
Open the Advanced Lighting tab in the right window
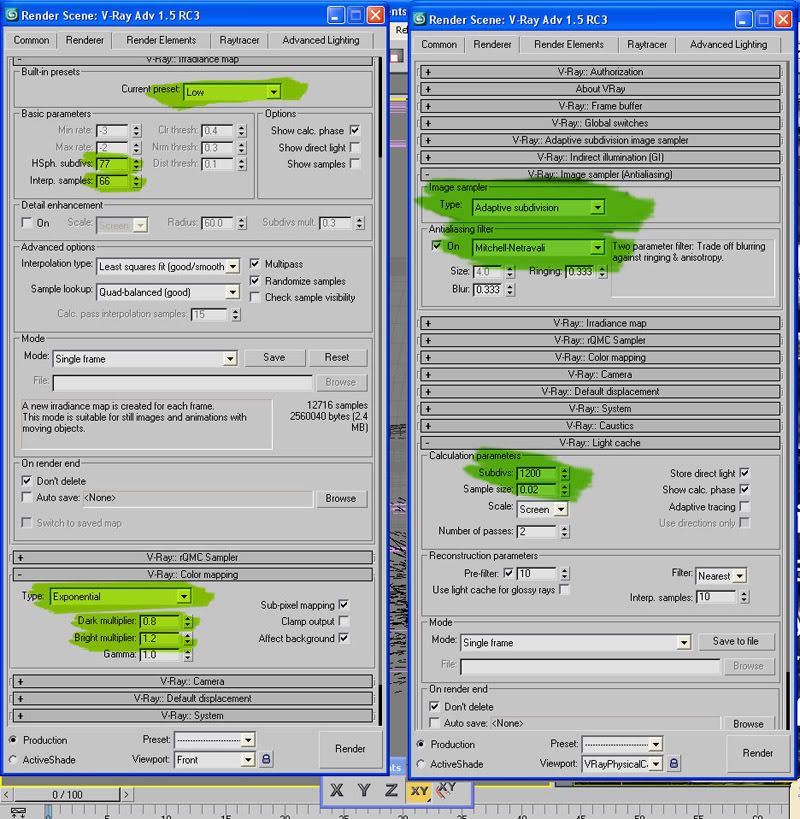click(x=728, y=44)
